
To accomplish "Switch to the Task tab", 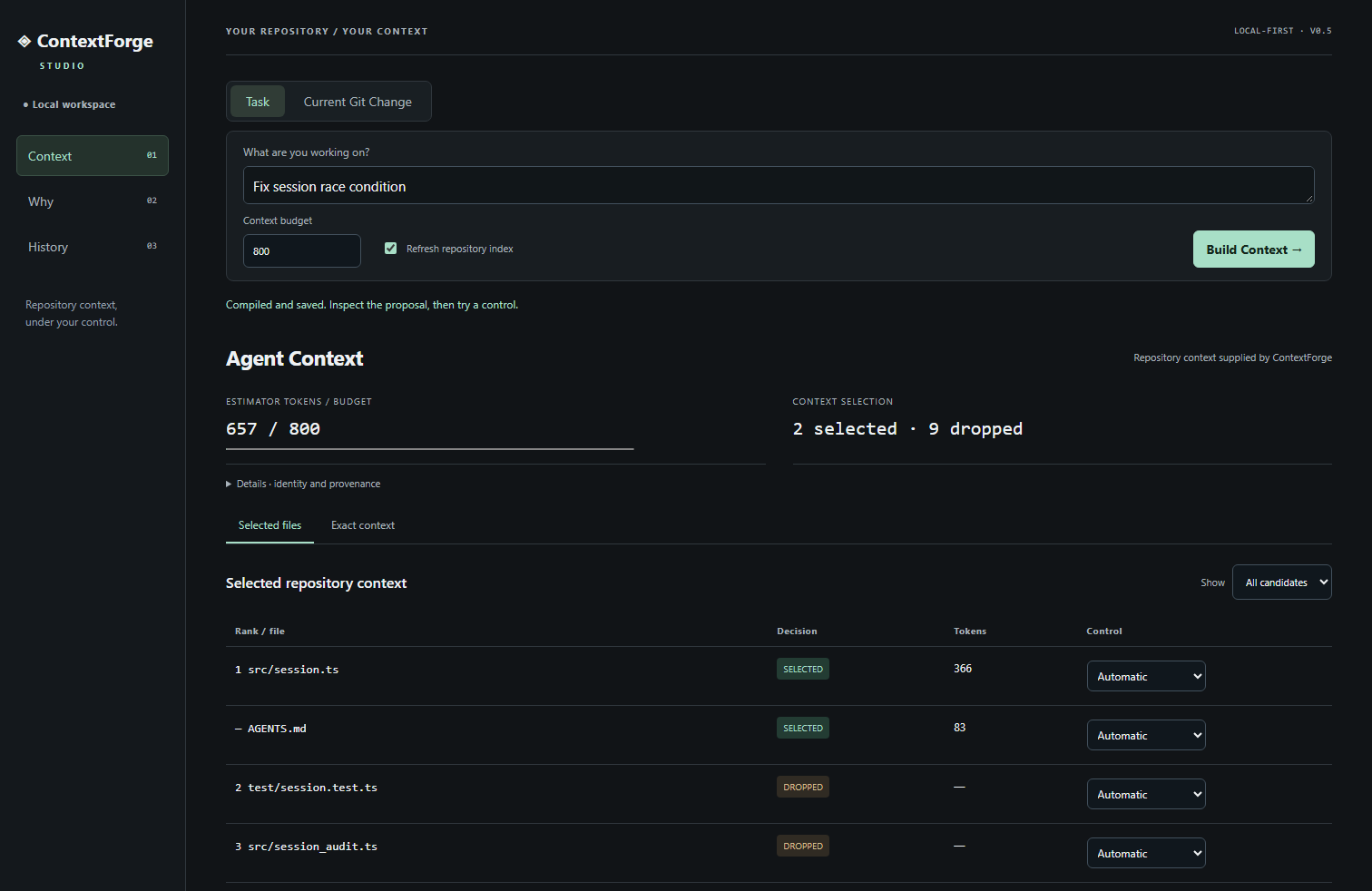I will point(258,102).
